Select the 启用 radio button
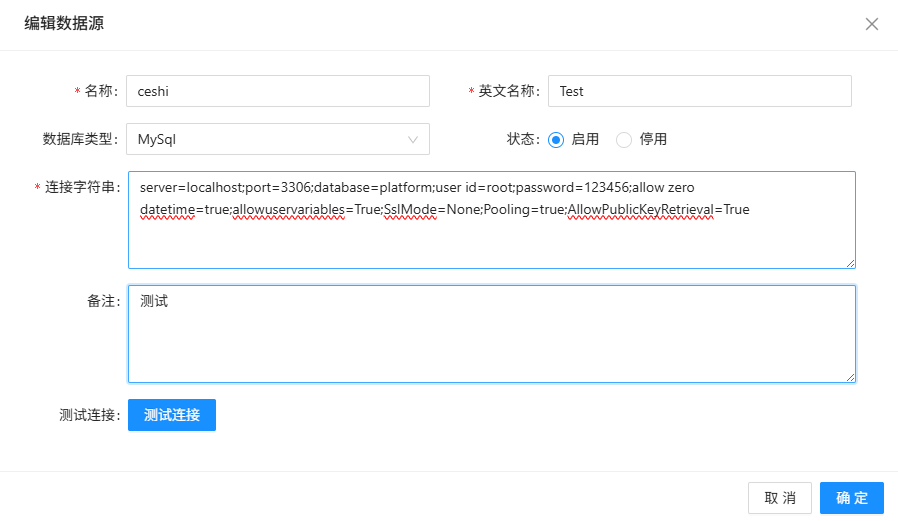 pyautogui.click(x=556, y=140)
